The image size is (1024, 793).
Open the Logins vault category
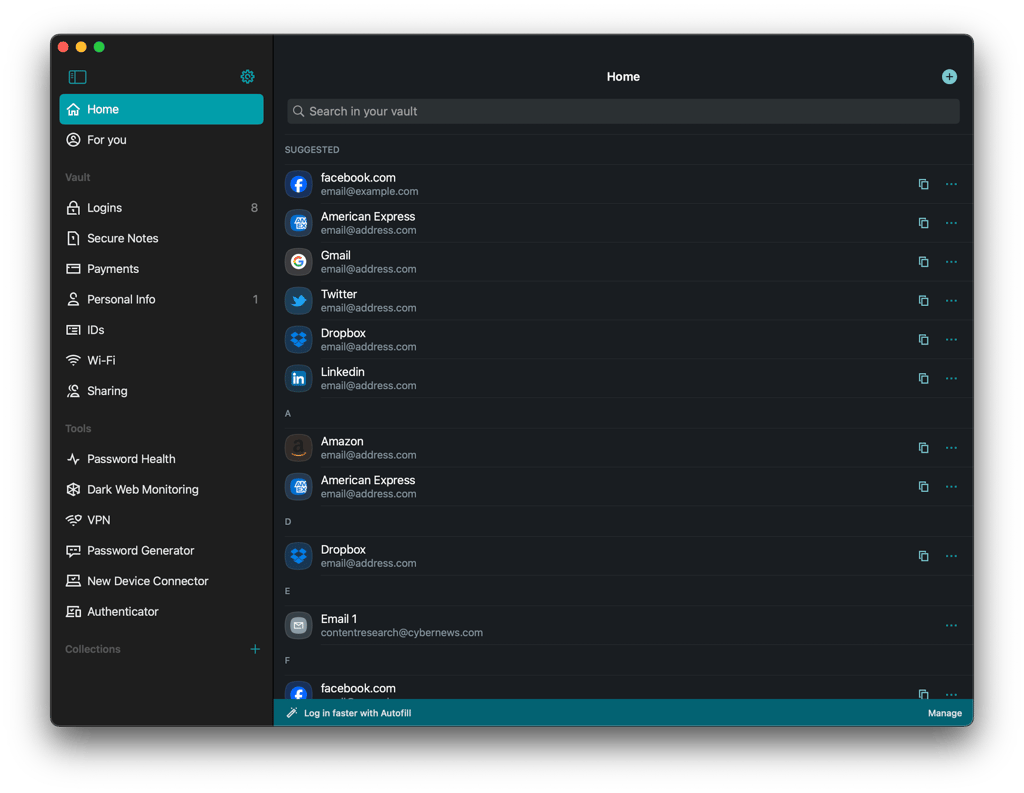click(x=161, y=208)
